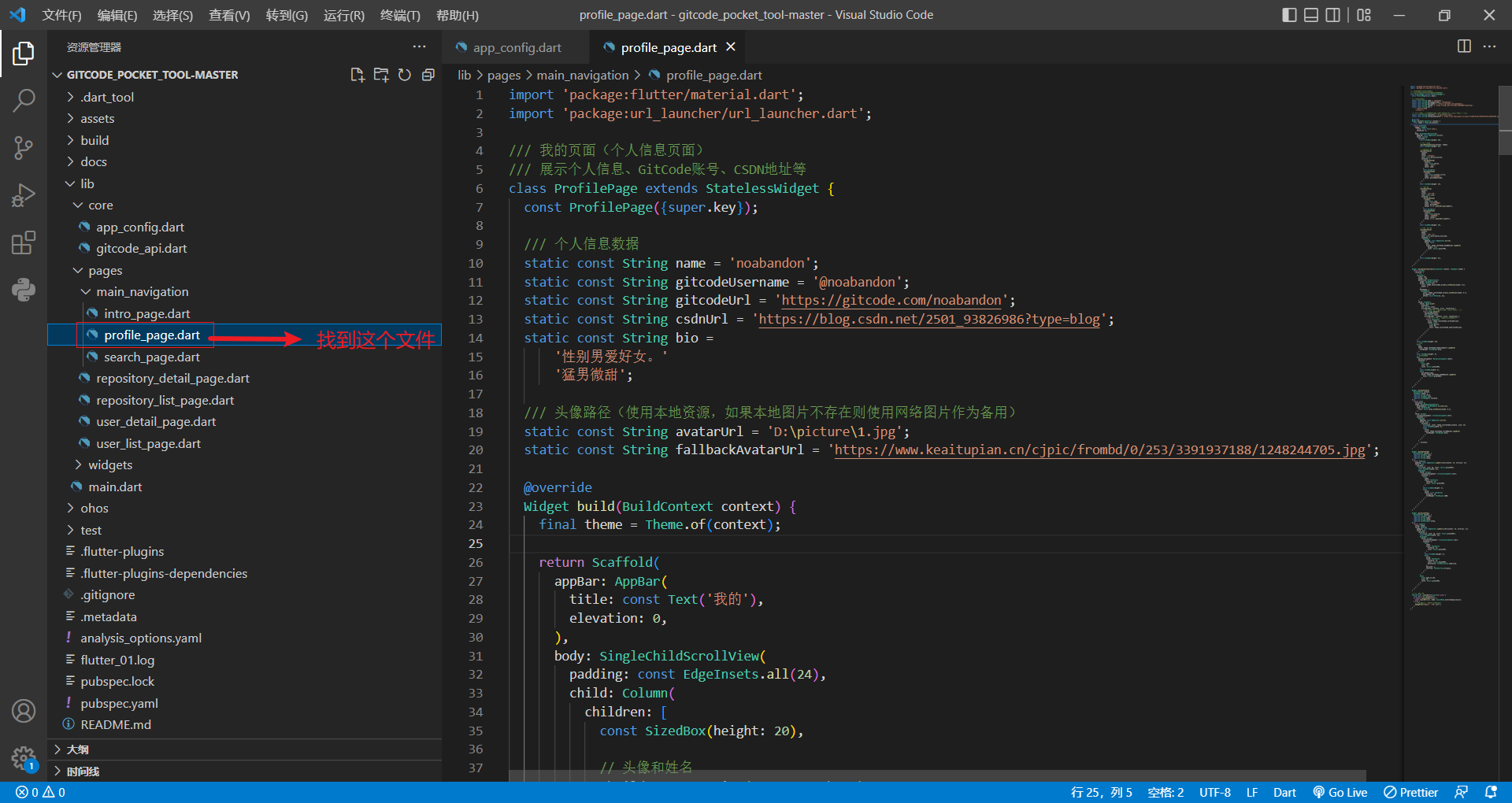1512x803 pixels.
Task: Expand the Outline section at bottom
Action: [x=244, y=749]
